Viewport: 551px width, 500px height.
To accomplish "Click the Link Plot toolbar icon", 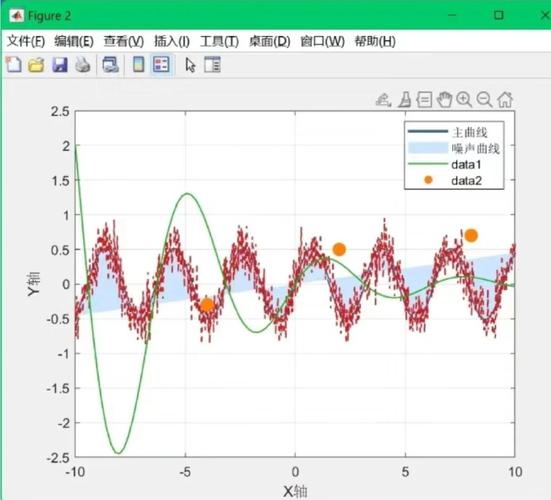I will coord(110,65).
